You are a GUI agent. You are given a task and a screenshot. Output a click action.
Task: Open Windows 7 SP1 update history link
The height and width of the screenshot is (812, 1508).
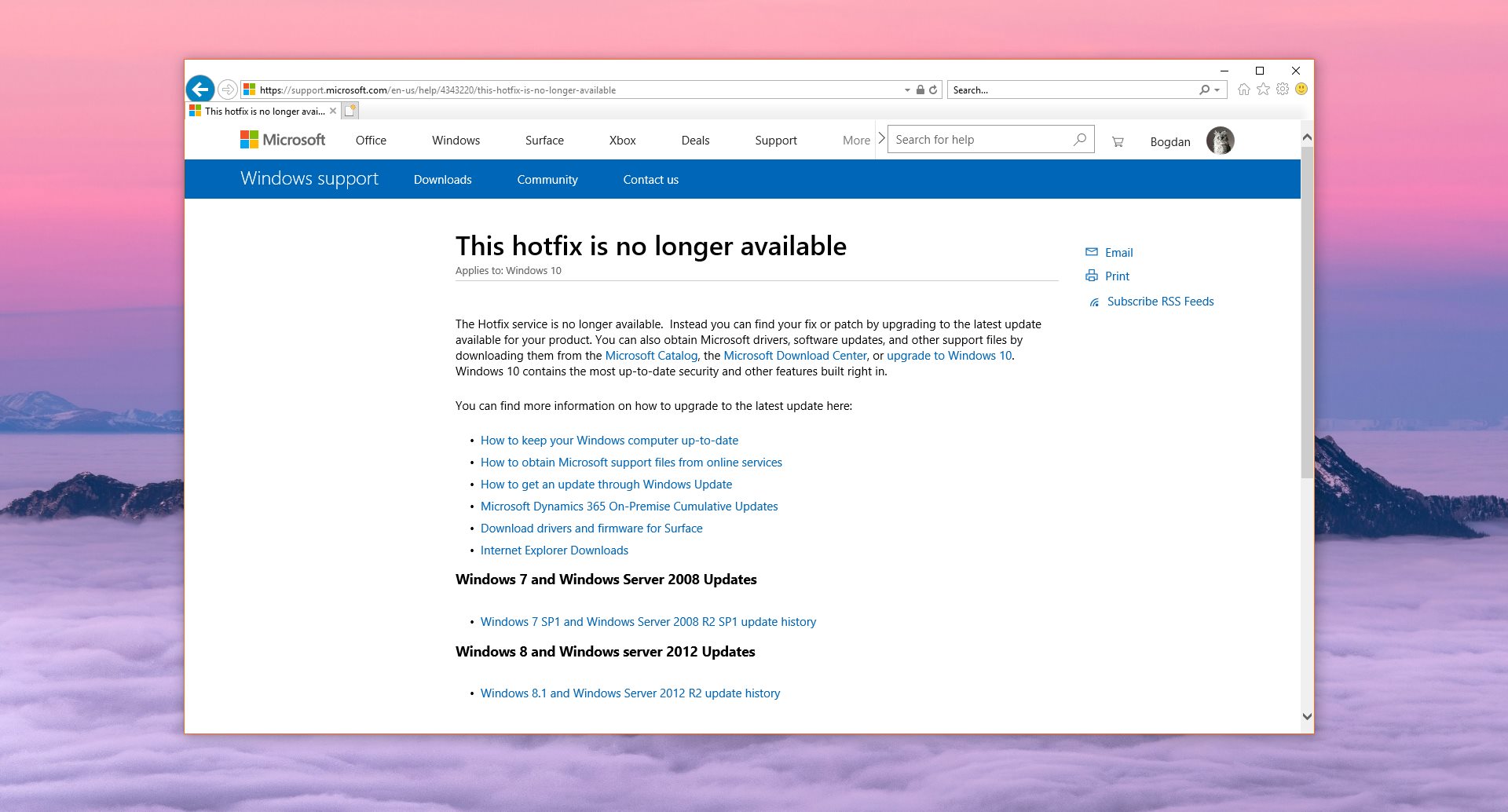coord(648,622)
